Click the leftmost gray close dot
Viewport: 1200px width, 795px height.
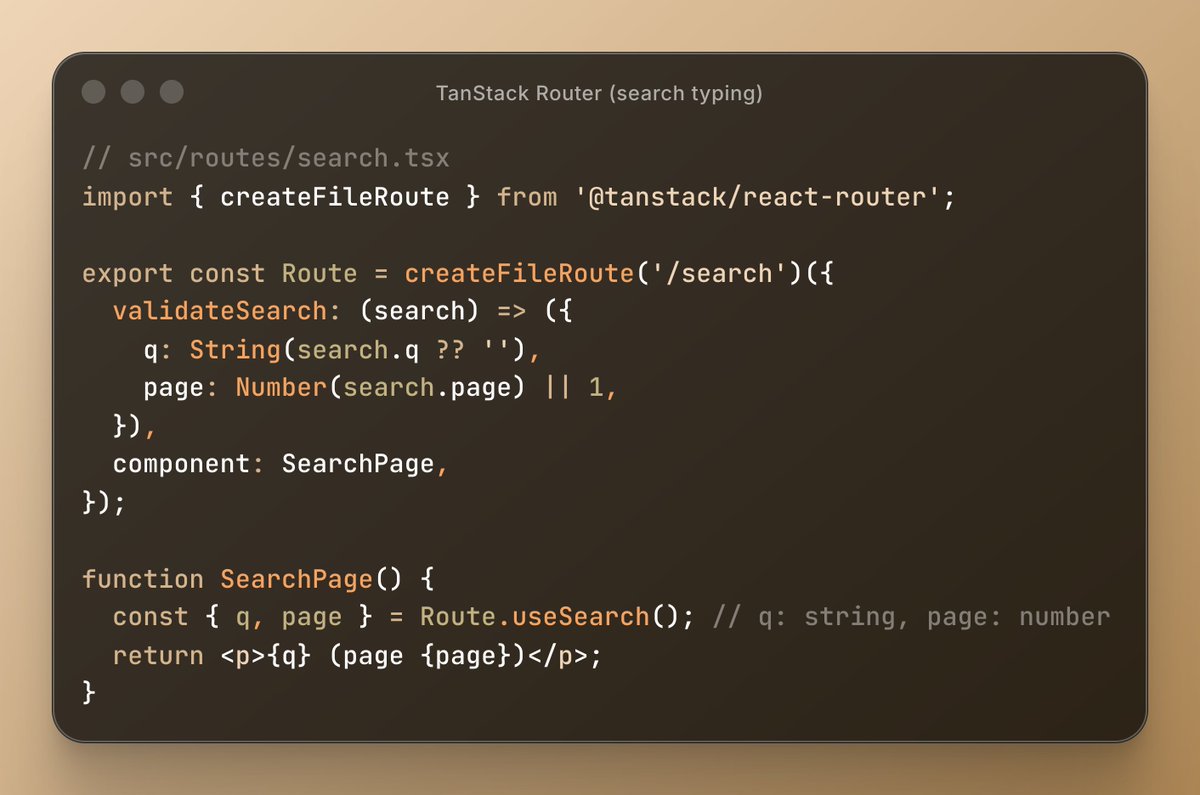tap(93, 92)
